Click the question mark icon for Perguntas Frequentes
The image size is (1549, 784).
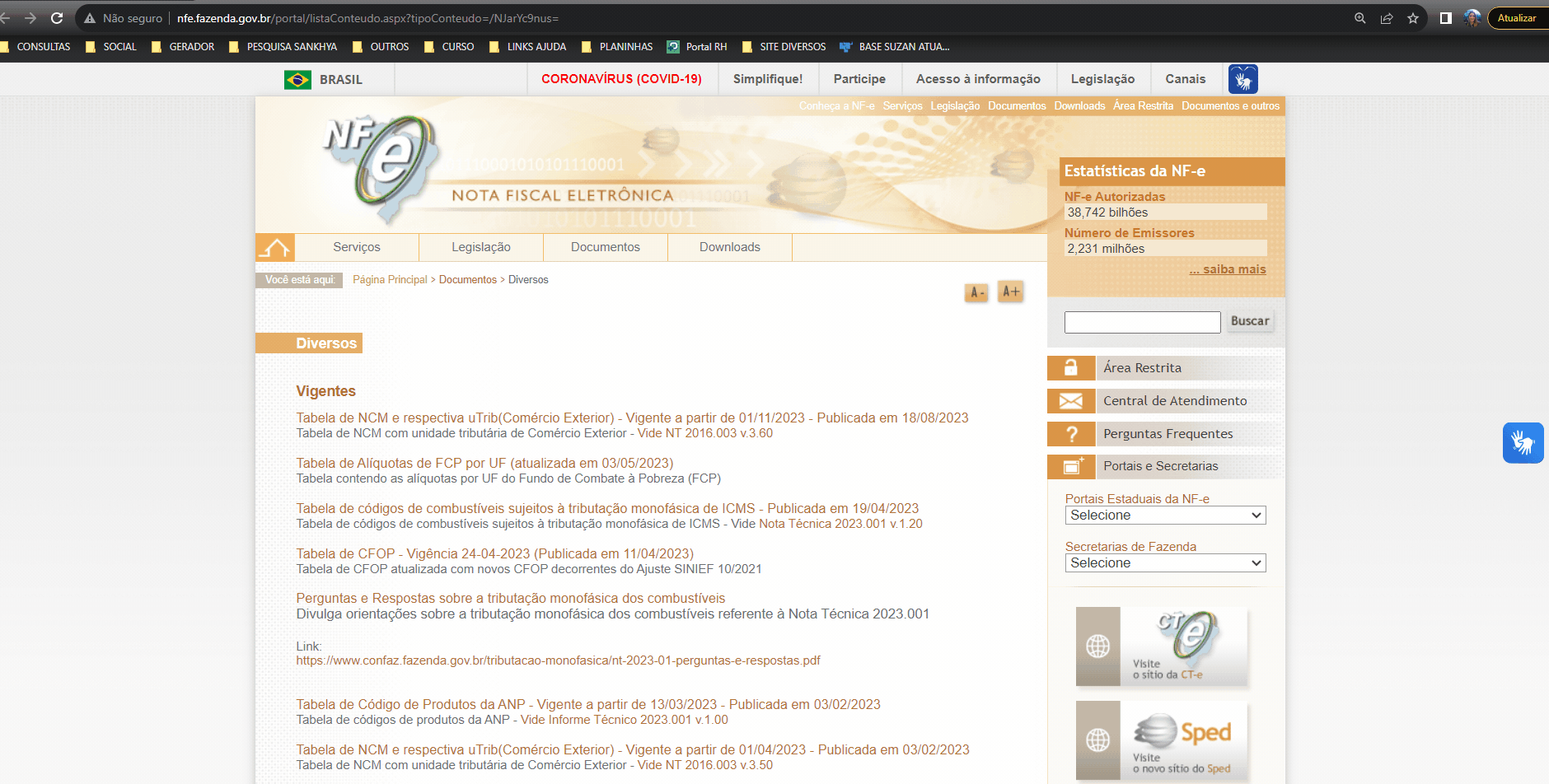coord(1071,434)
